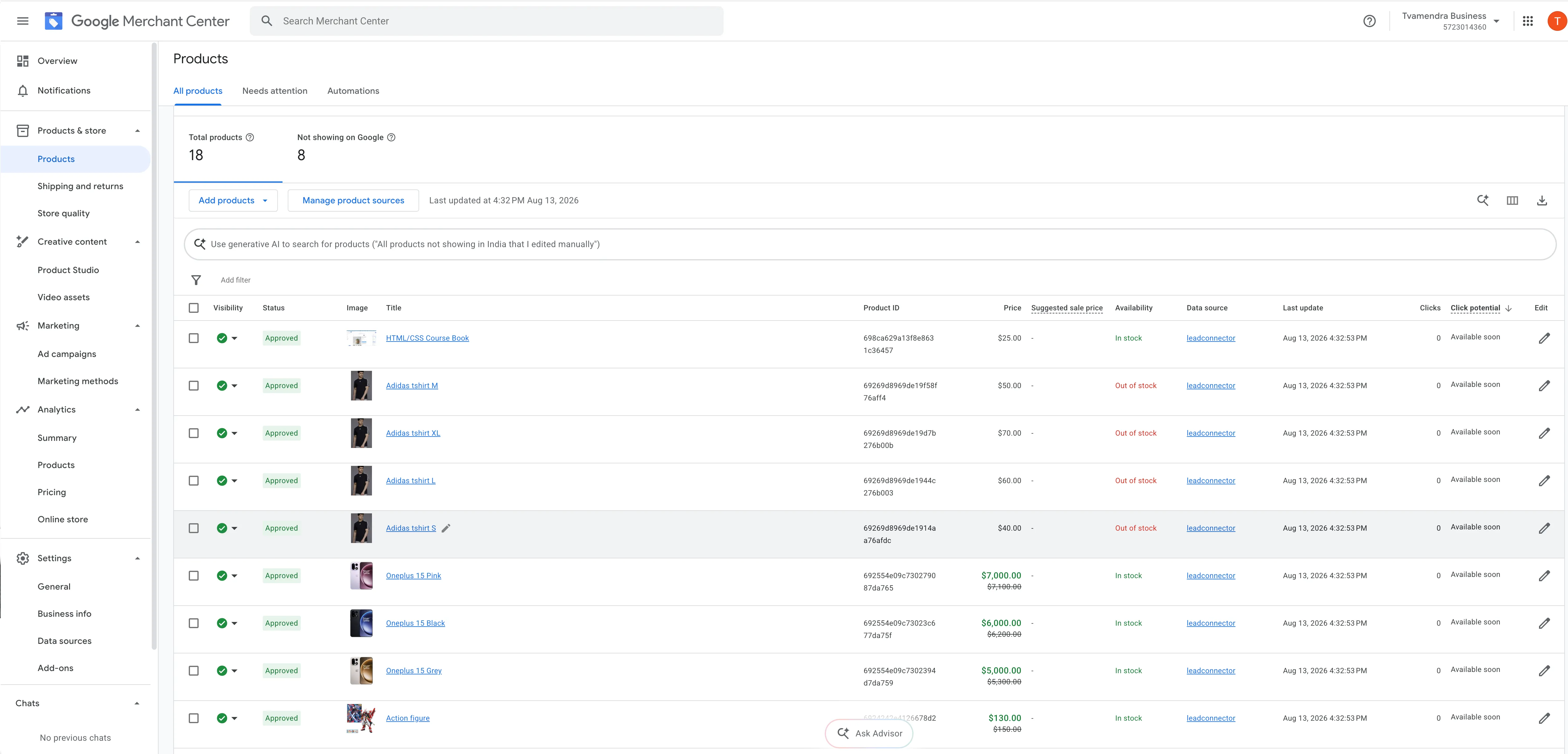Click leadconnector link for Adidas tshirt M
This screenshot has height=754, width=1568.
tap(1211, 386)
